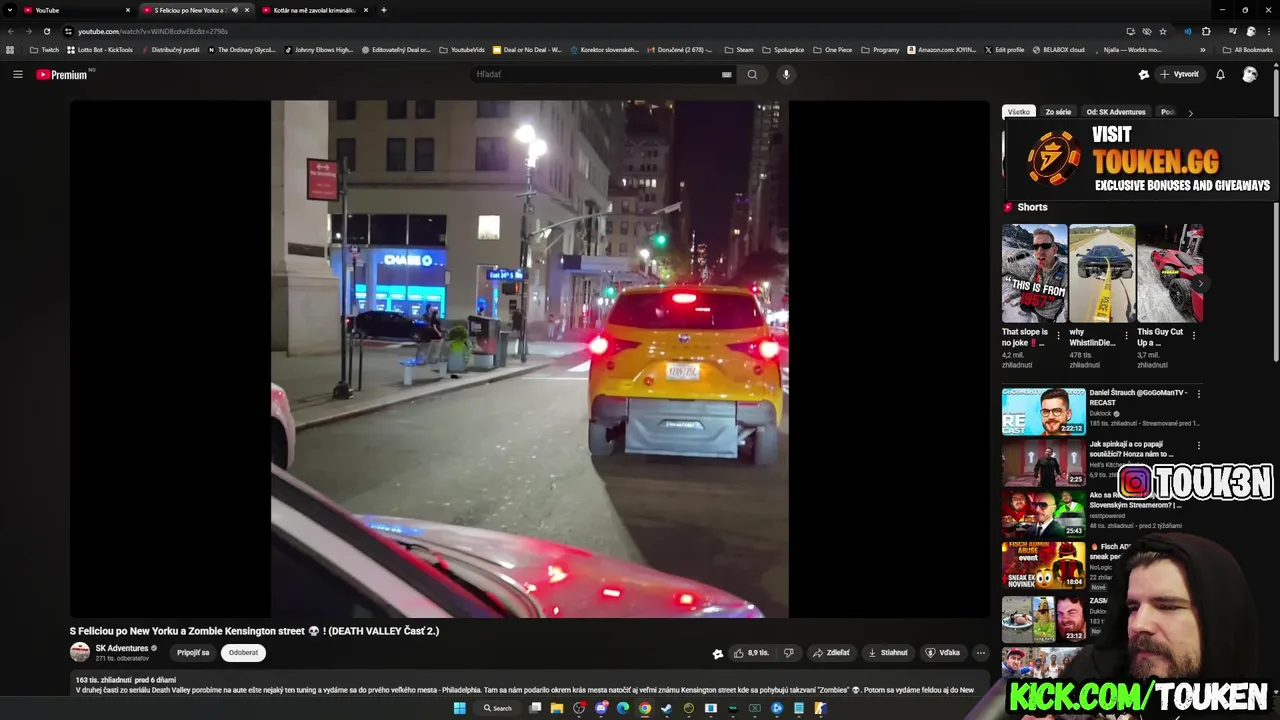This screenshot has width=1280, height=720.
Task: Click the browser address bar URL
Action: [x=153, y=31]
